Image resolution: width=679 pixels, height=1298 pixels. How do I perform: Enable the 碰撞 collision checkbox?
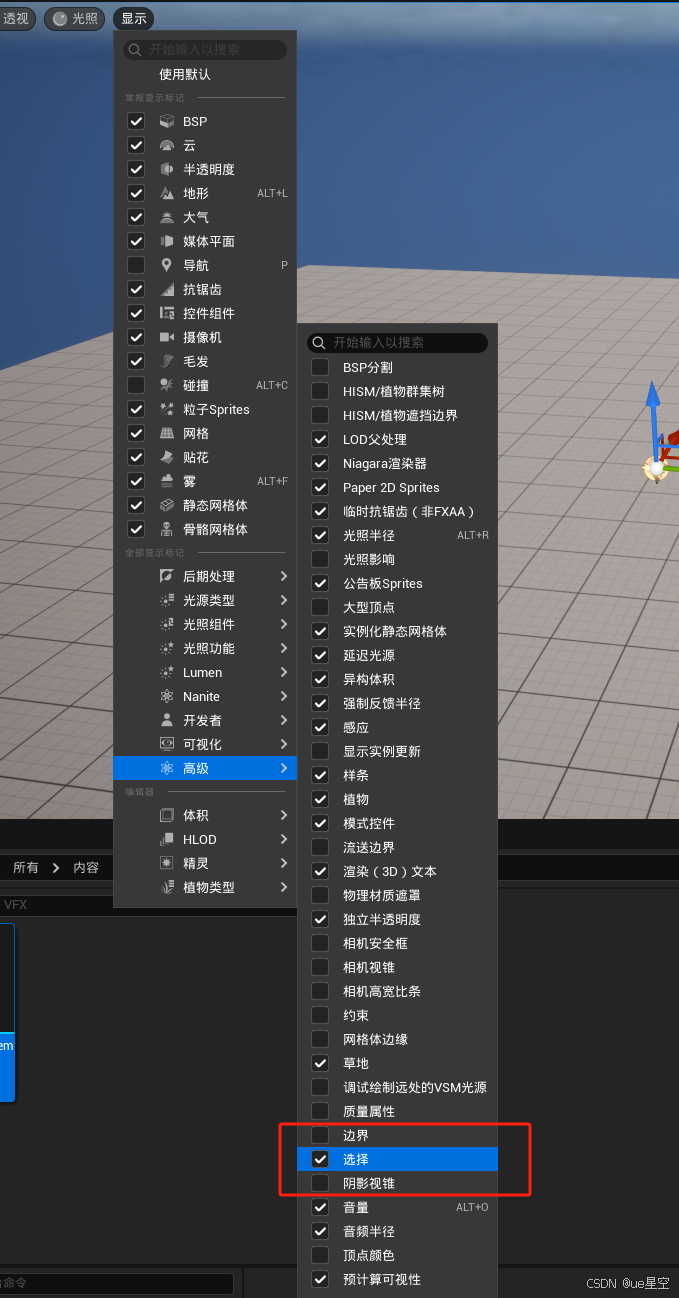[x=136, y=385]
